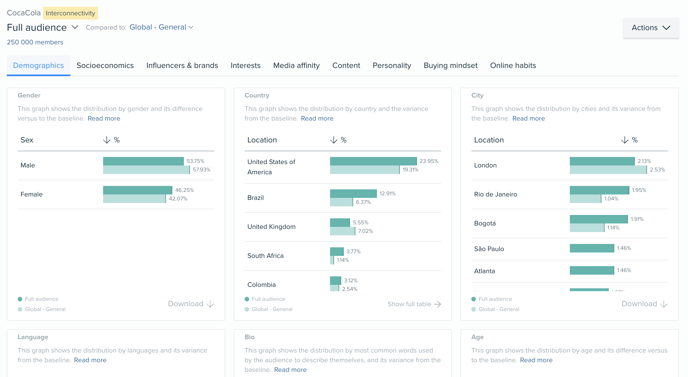Screen dimensions: 688x377
Task: Sort Gender table by percentage arrow
Action: point(107,140)
